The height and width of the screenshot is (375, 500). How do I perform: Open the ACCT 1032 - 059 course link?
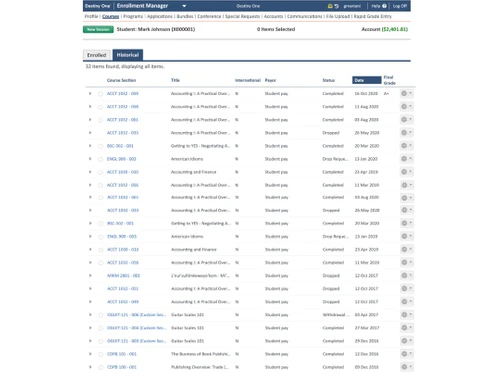(x=122, y=94)
